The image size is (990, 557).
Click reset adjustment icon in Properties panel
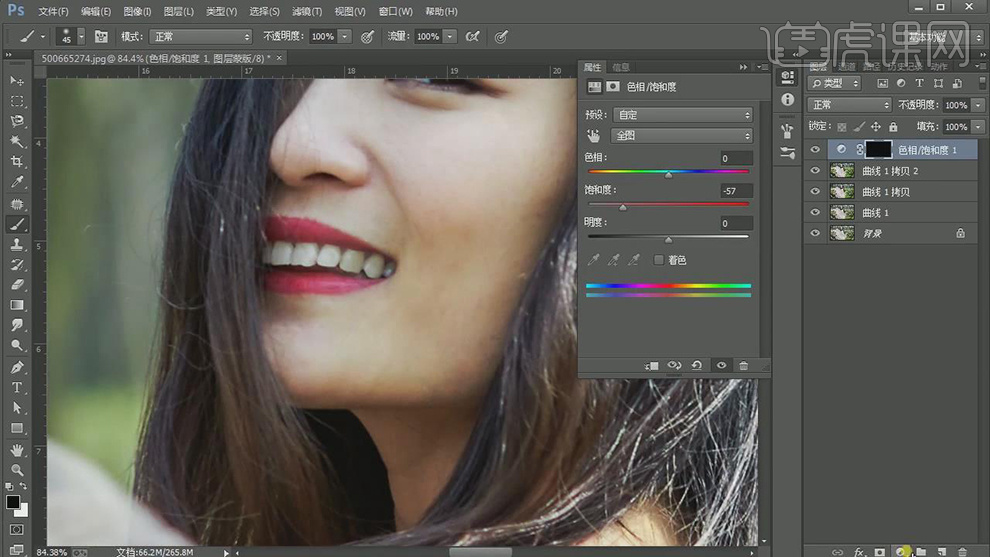(697, 366)
